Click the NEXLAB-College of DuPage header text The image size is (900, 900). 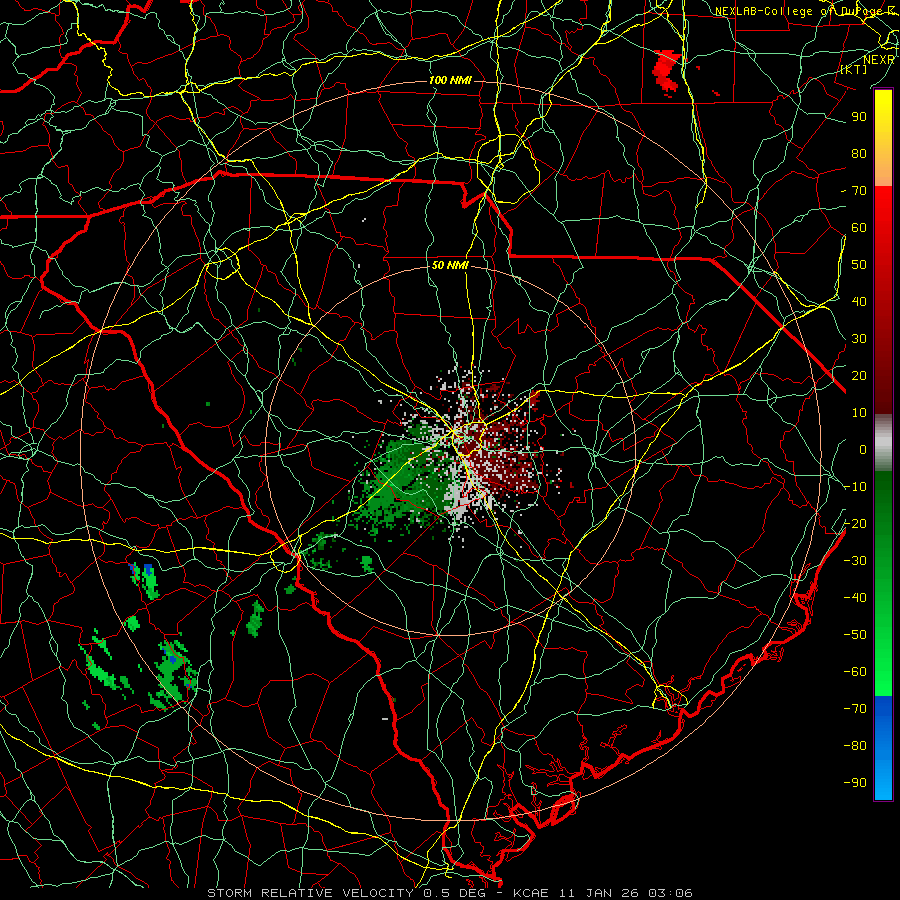pos(798,11)
